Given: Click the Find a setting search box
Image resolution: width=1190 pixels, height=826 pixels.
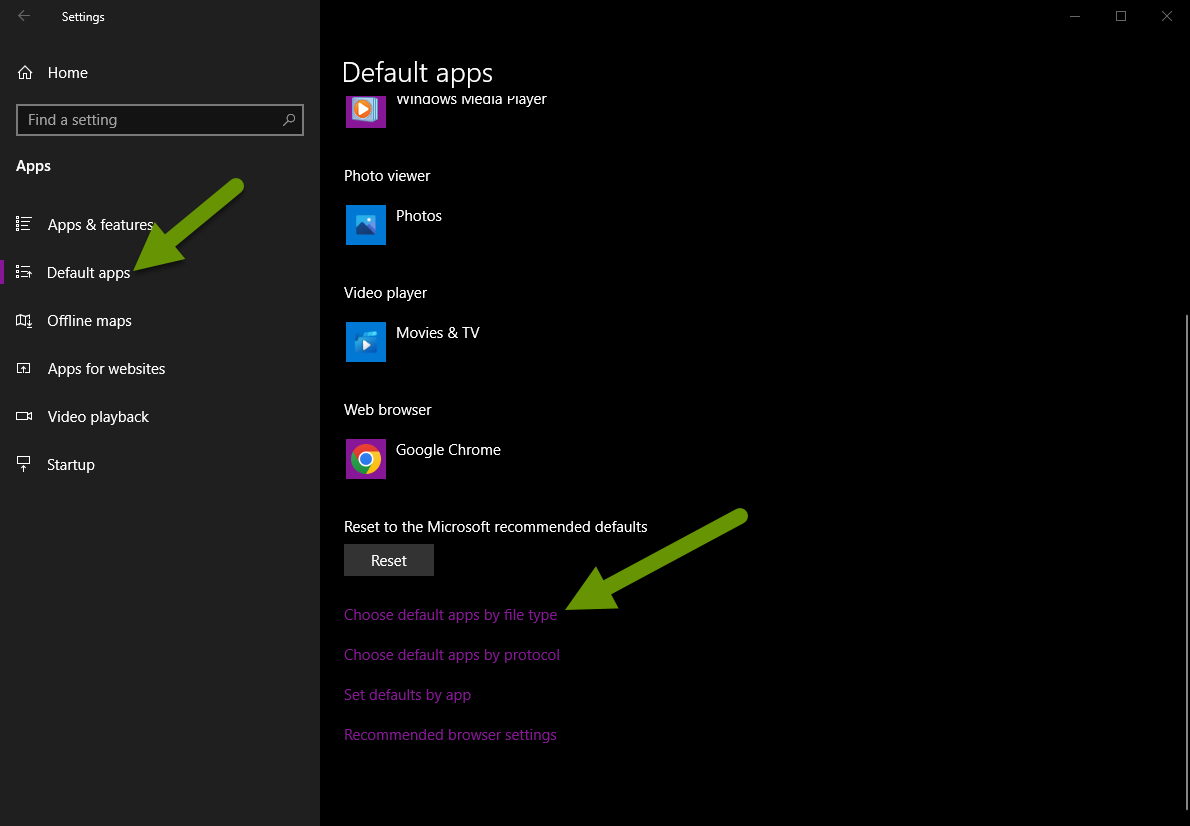Looking at the screenshot, I should pyautogui.click(x=159, y=119).
